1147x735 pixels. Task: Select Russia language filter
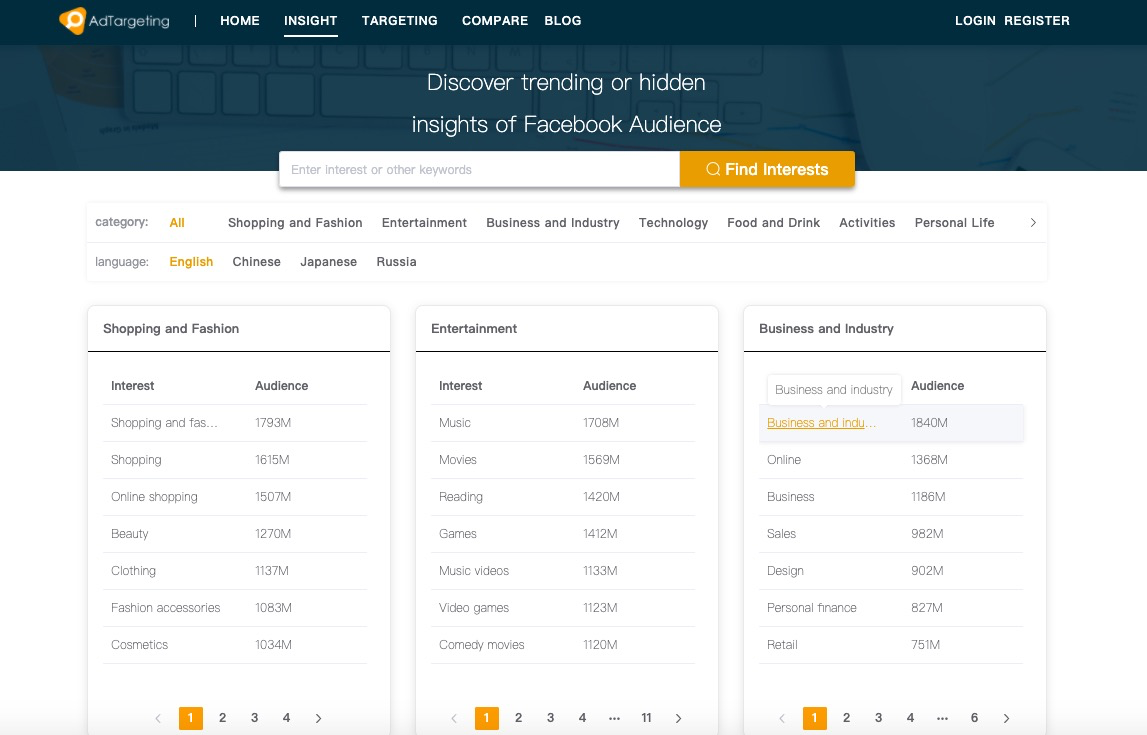[x=396, y=262]
